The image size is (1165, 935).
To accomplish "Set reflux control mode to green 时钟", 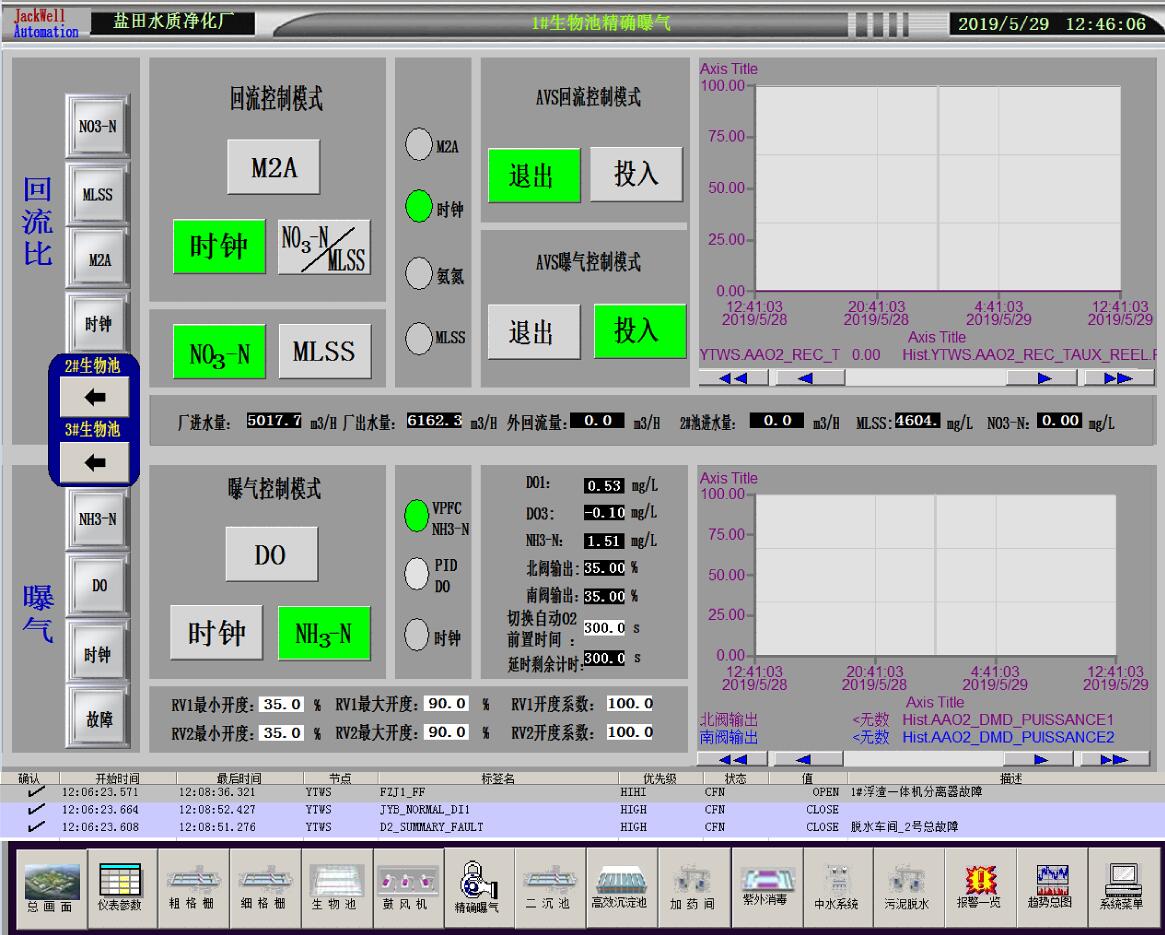I will click(x=219, y=246).
